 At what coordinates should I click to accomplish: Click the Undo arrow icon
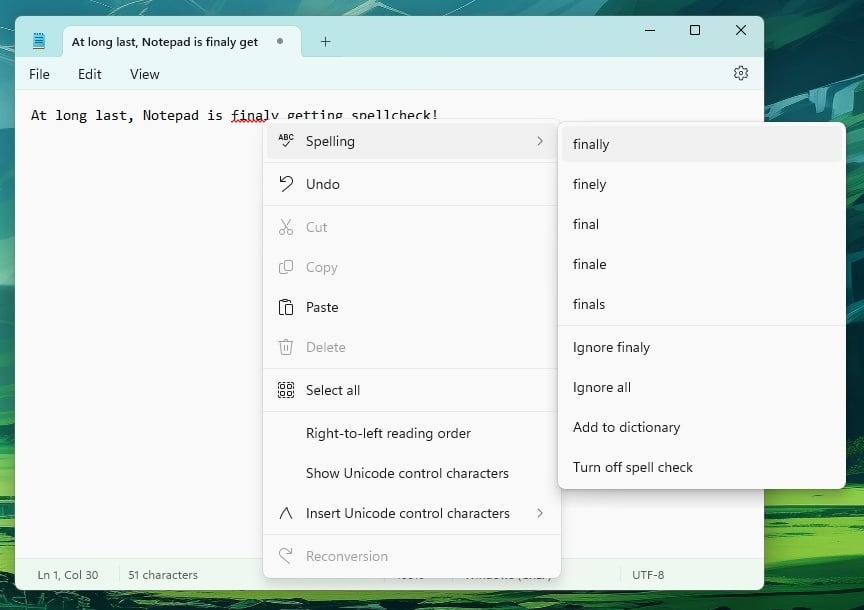[286, 184]
